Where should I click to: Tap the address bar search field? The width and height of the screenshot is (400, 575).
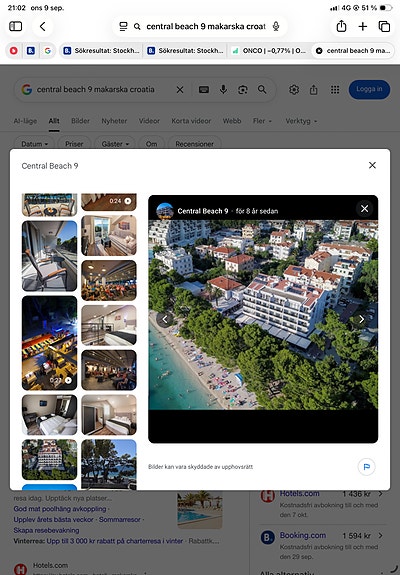click(x=200, y=26)
